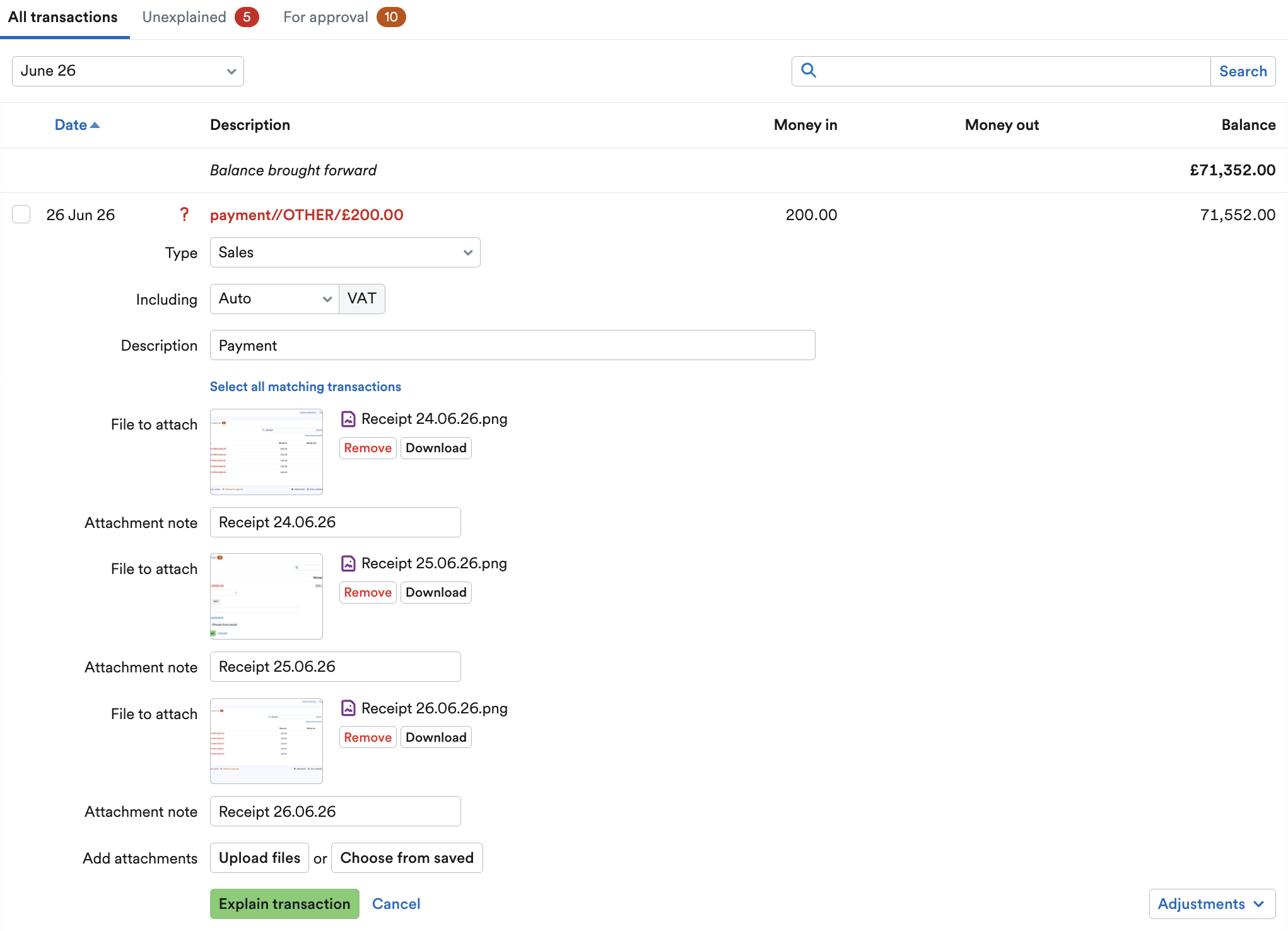Open the Type dropdown showing Sales
1288x931 pixels.
(x=345, y=252)
